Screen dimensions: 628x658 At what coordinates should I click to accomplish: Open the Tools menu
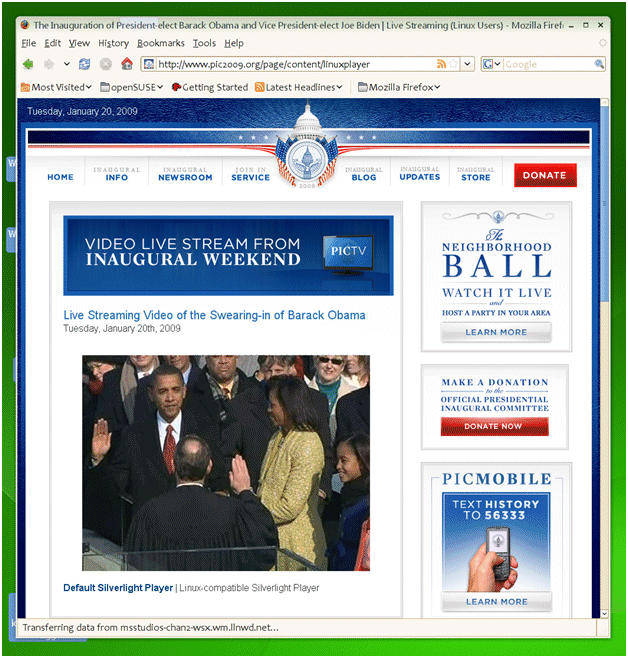pyautogui.click(x=204, y=43)
